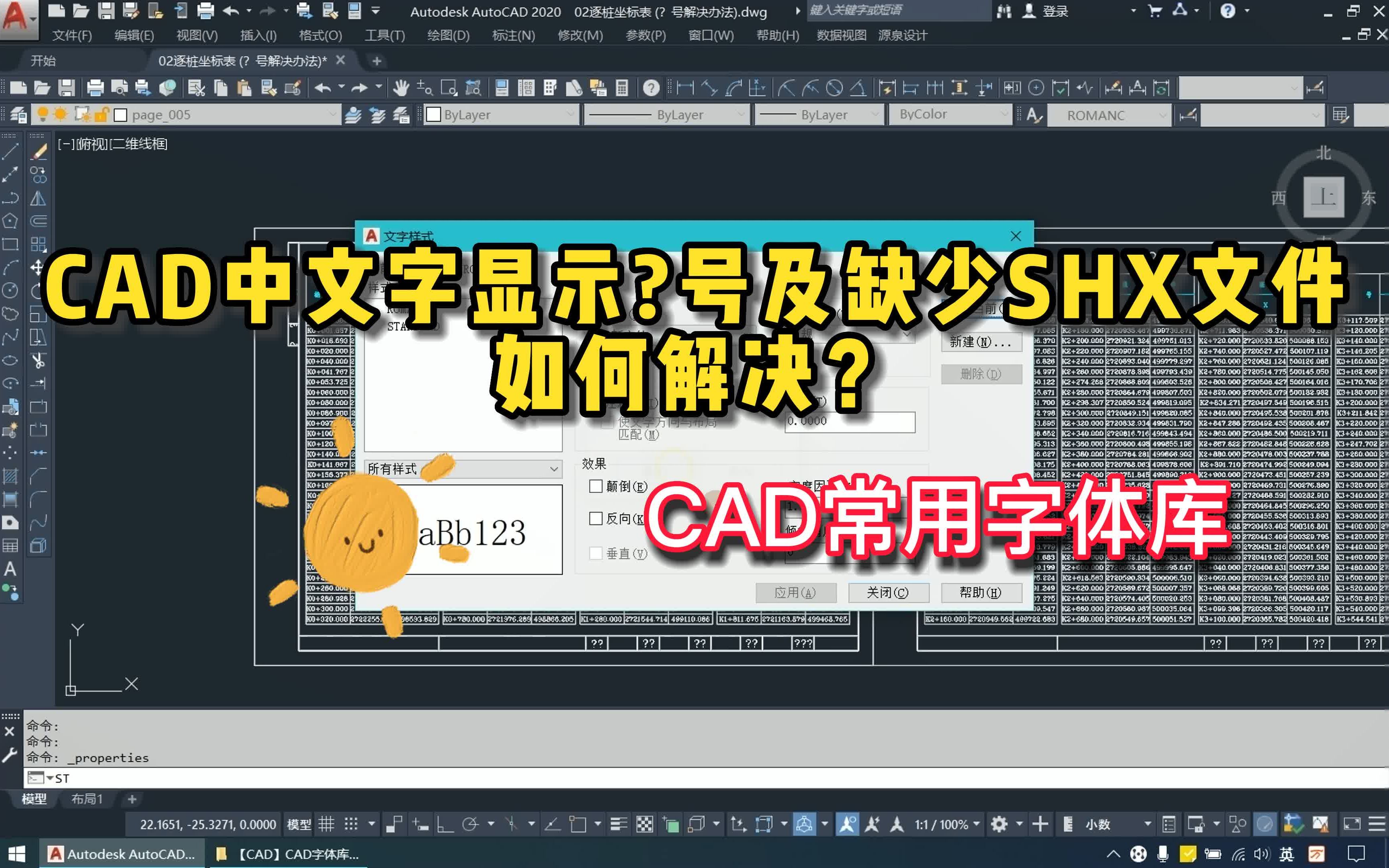The height and width of the screenshot is (868, 1389).
Task: Select the Line tool in the draw toolbar
Action: click(10, 152)
